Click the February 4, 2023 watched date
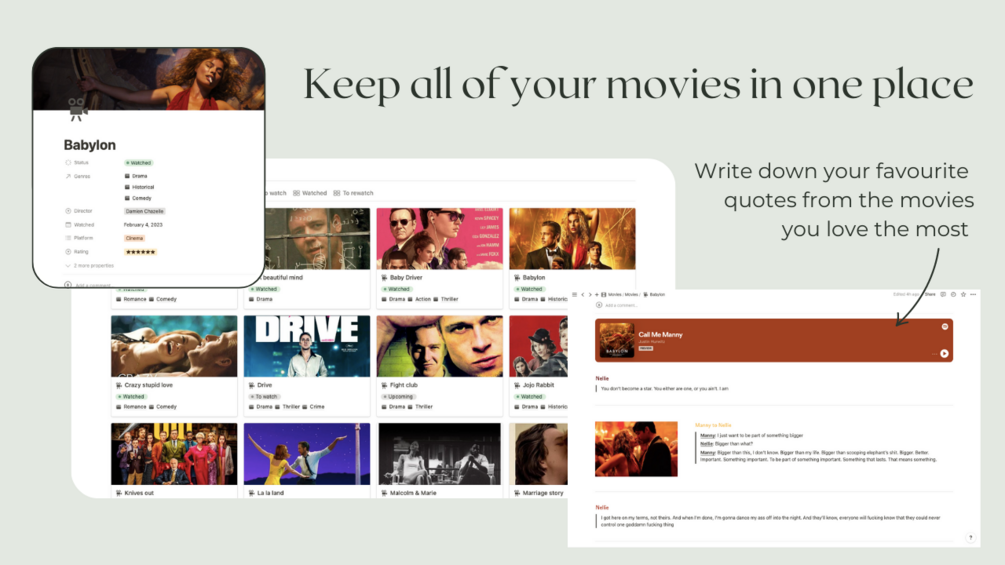This screenshot has height=565, width=1005. tap(143, 225)
